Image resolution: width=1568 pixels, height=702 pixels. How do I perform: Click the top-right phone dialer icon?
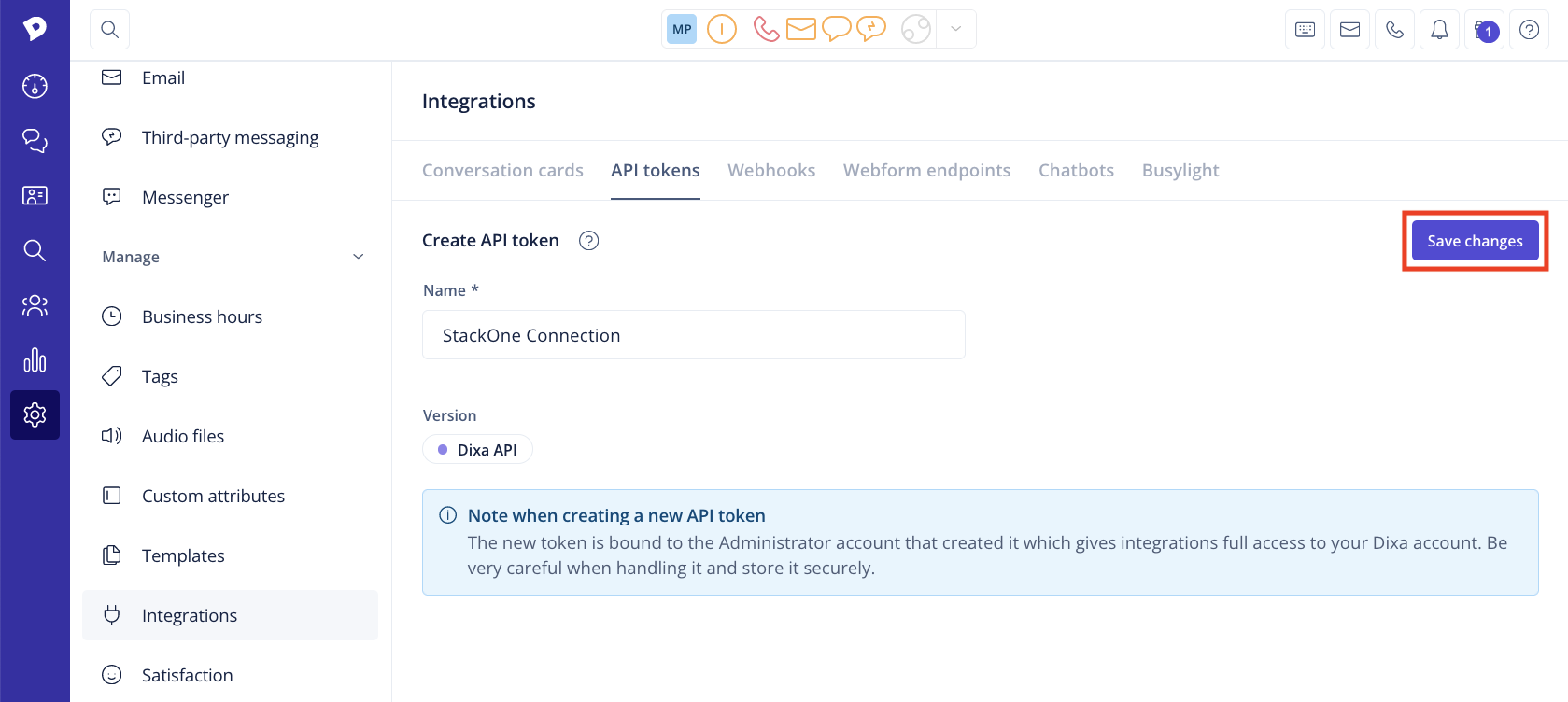[1394, 30]
